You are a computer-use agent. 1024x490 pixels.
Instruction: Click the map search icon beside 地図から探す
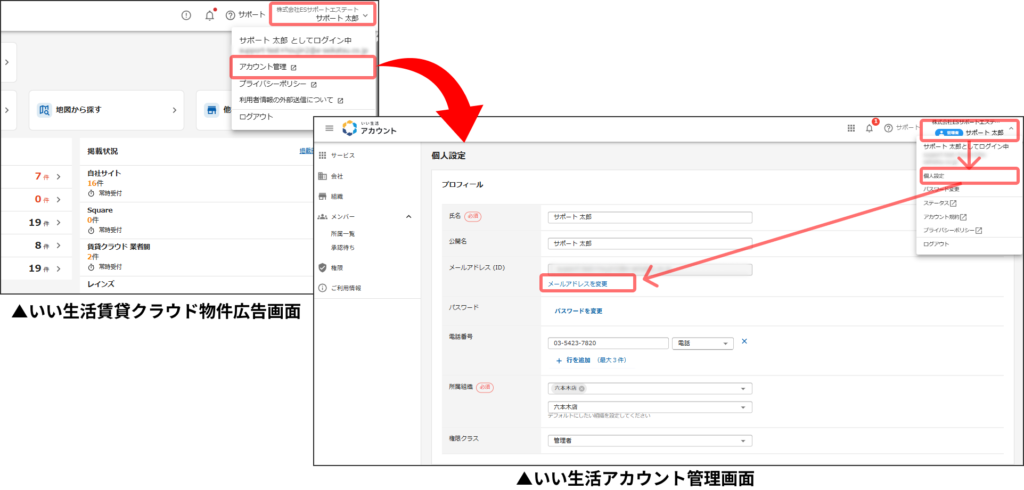(x=44, y=110)
